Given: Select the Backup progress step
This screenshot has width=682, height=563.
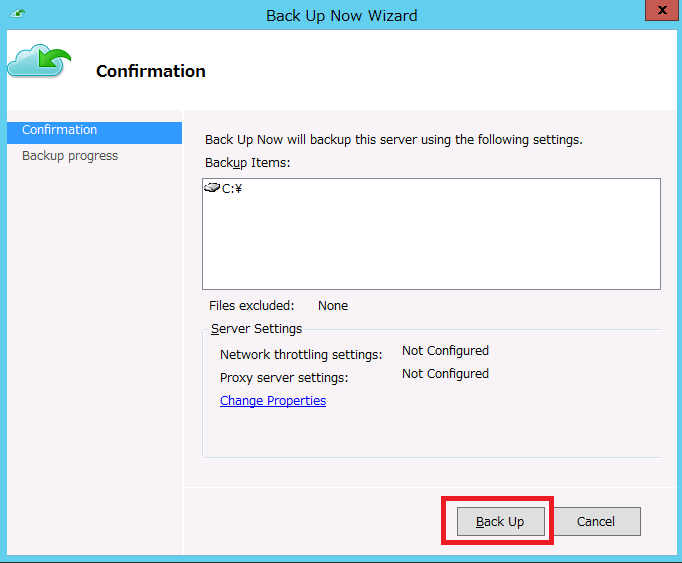Looking at the screenshot, I should [x=70, y=156].
